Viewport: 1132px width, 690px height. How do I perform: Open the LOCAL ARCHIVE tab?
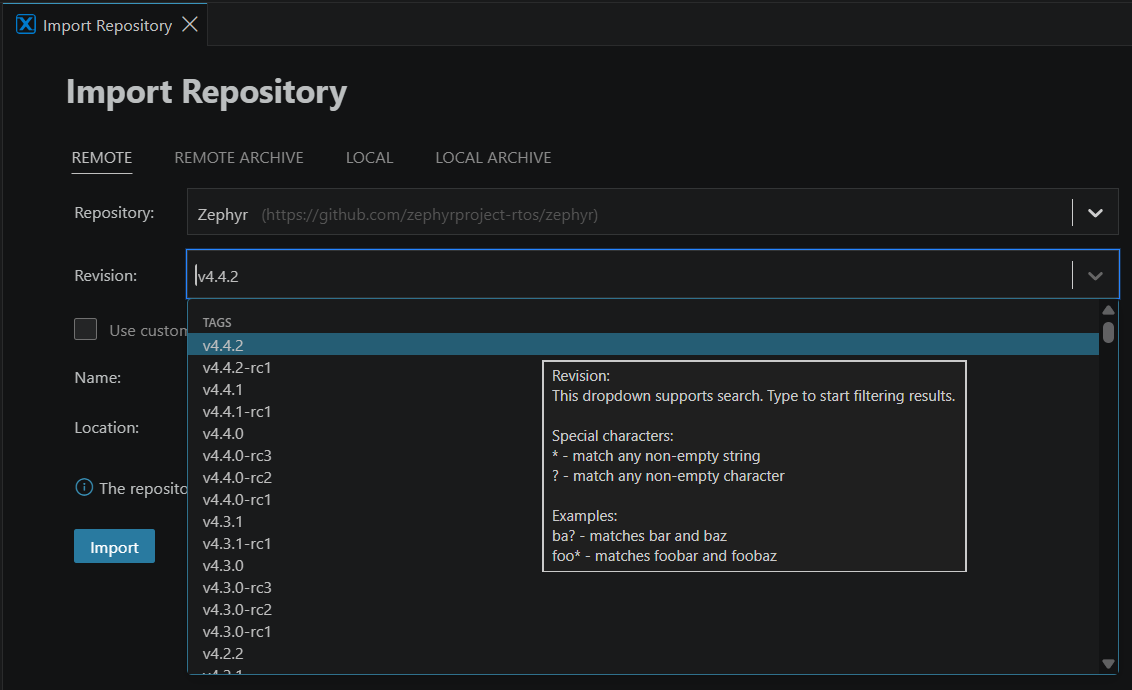[x=493, y=157]
